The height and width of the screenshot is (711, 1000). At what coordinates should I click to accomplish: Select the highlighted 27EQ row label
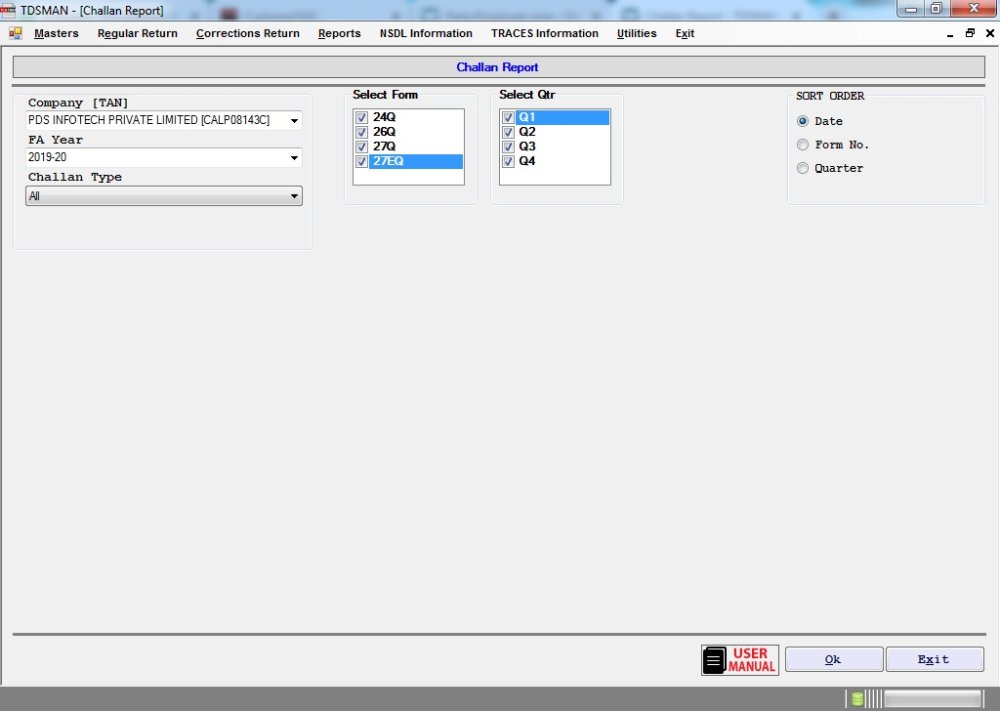coord(416,161)
